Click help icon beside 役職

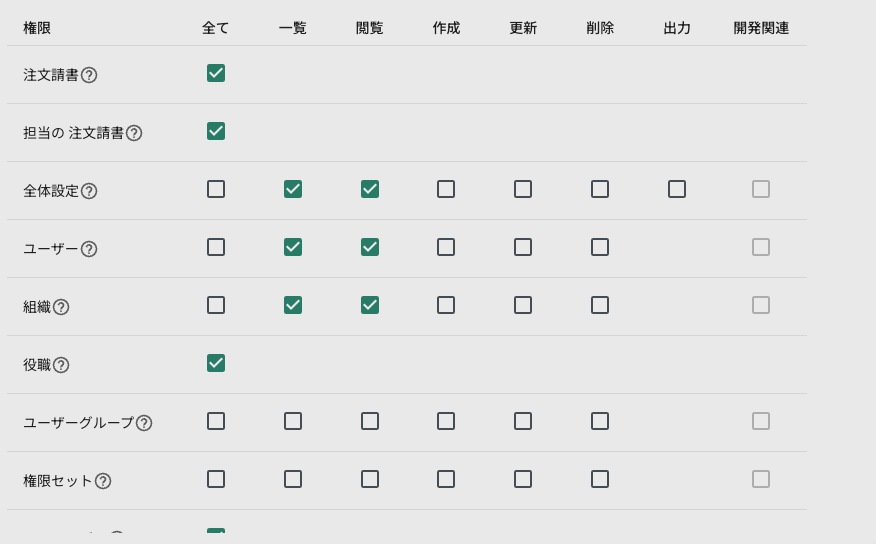point(61,365)
